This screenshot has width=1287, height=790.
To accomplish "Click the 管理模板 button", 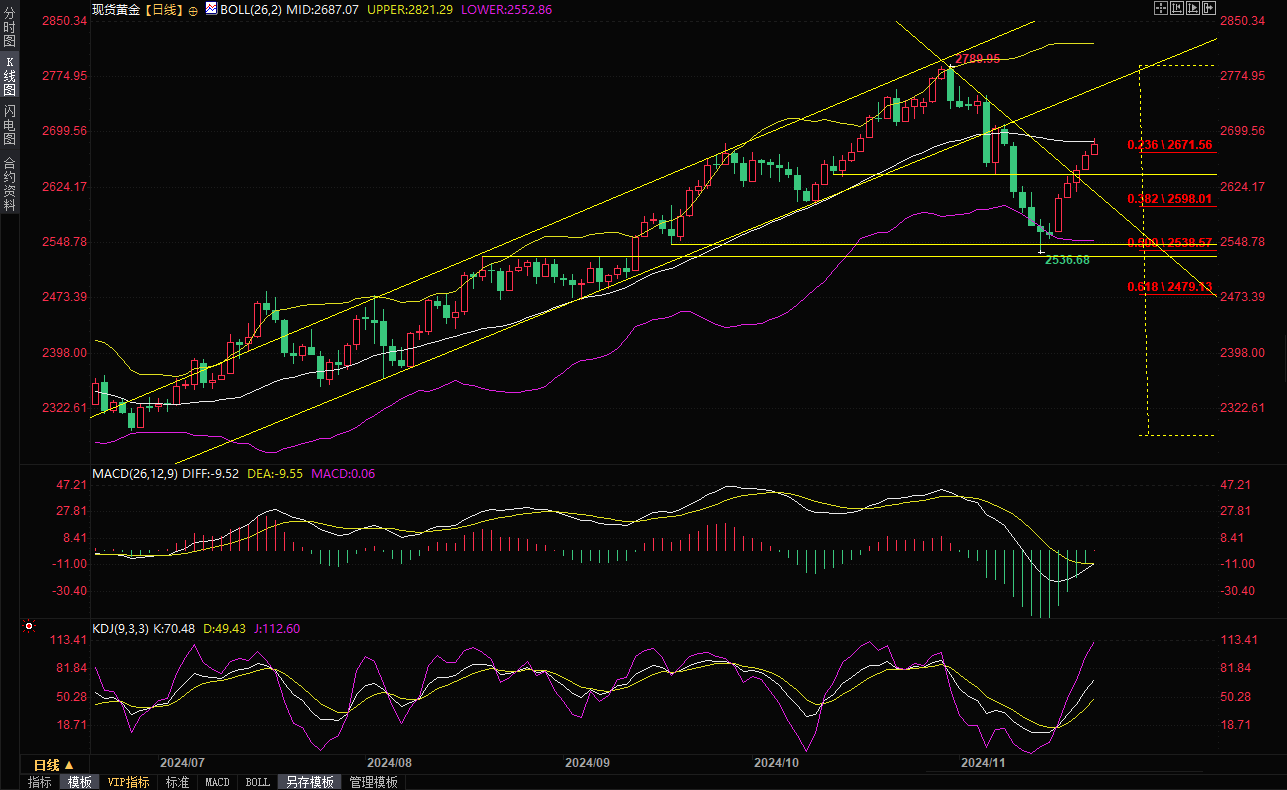I will (373, 782).
